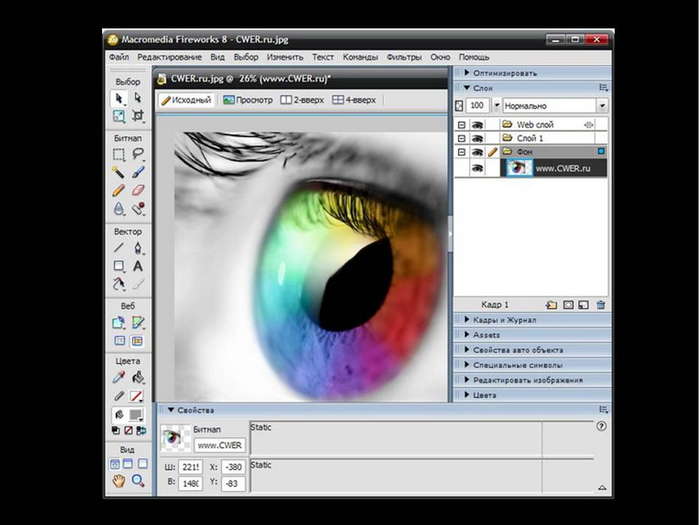Click Show slices and hotspots icon
The image size is (700, 525).
click(137, 341)
